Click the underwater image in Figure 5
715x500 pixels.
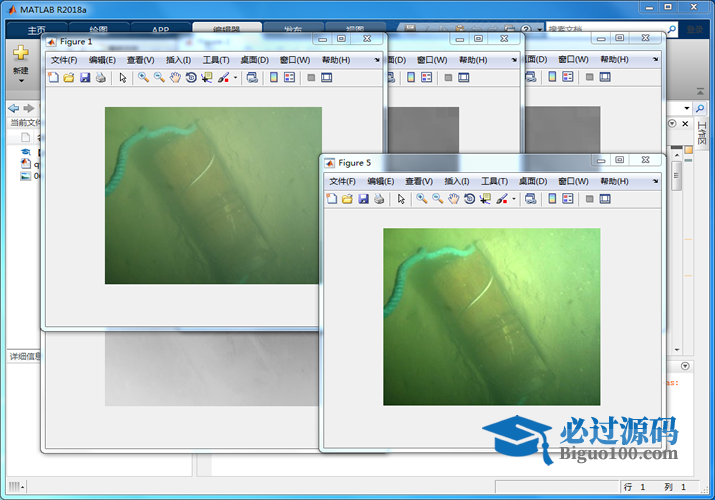tap(491, 316)
